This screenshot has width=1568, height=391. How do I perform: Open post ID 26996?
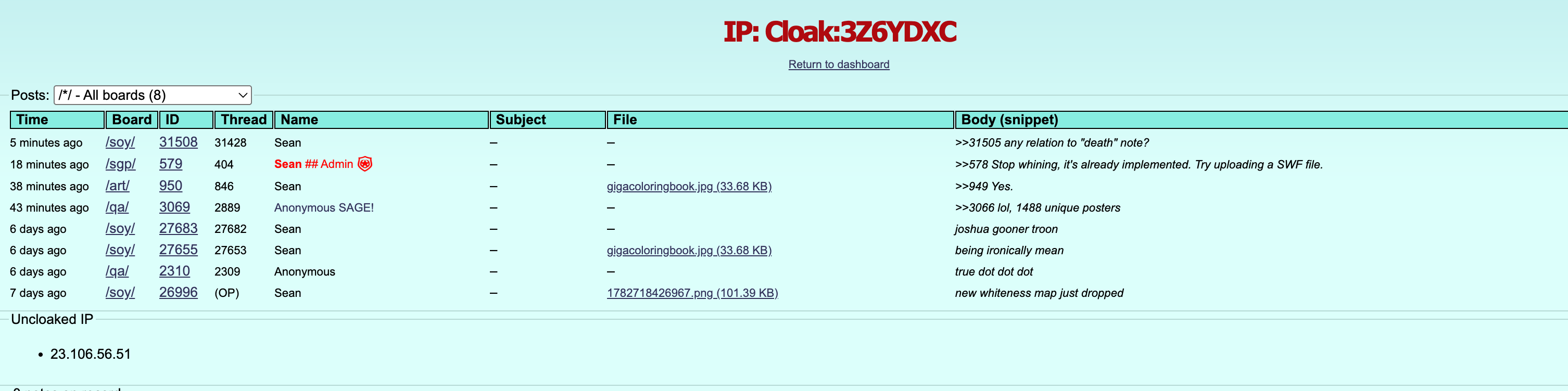pos(179,293)
